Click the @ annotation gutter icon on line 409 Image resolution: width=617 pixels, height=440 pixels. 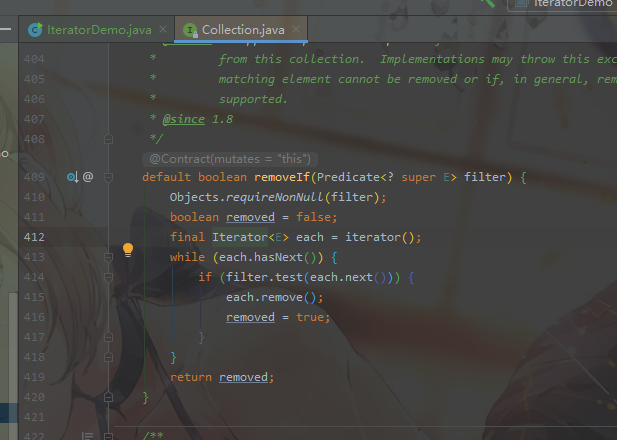(x=88, y=177)
